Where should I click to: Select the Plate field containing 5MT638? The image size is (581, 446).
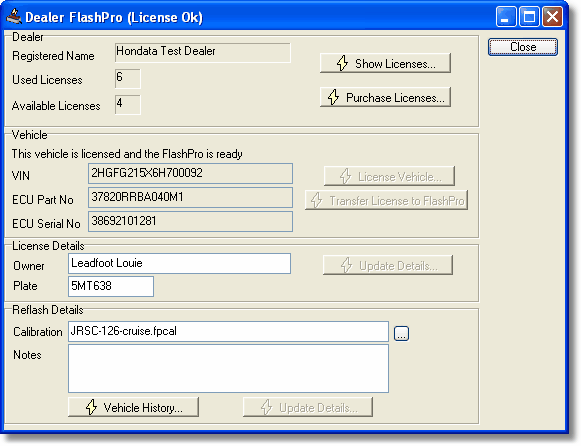[x=111, y=286]
